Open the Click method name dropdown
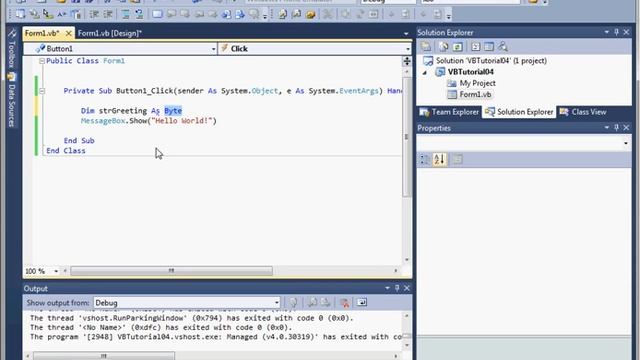The height and width of the screenshot is (360, 640). (x=407, y=49)
